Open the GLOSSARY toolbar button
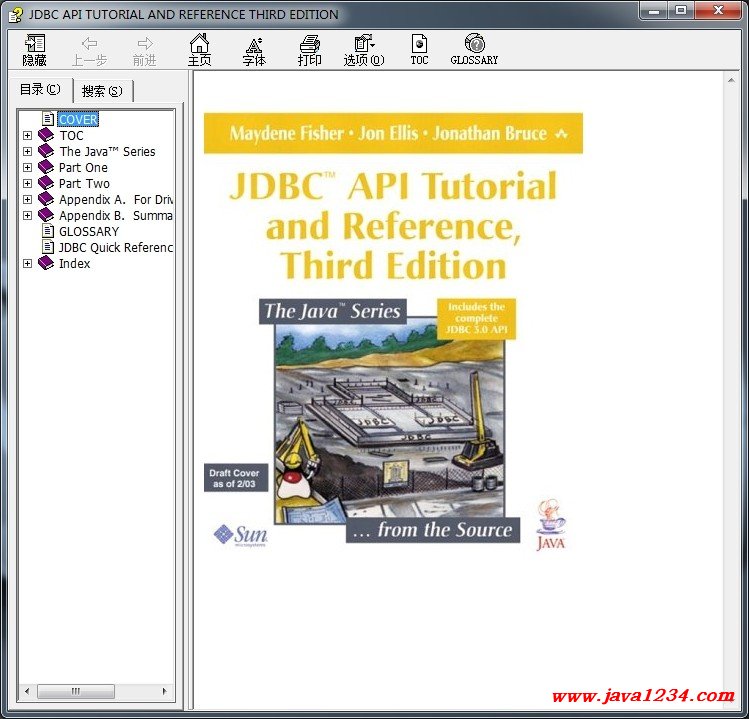749x719 pixels. pyautogui.click(x=474, y=50)
